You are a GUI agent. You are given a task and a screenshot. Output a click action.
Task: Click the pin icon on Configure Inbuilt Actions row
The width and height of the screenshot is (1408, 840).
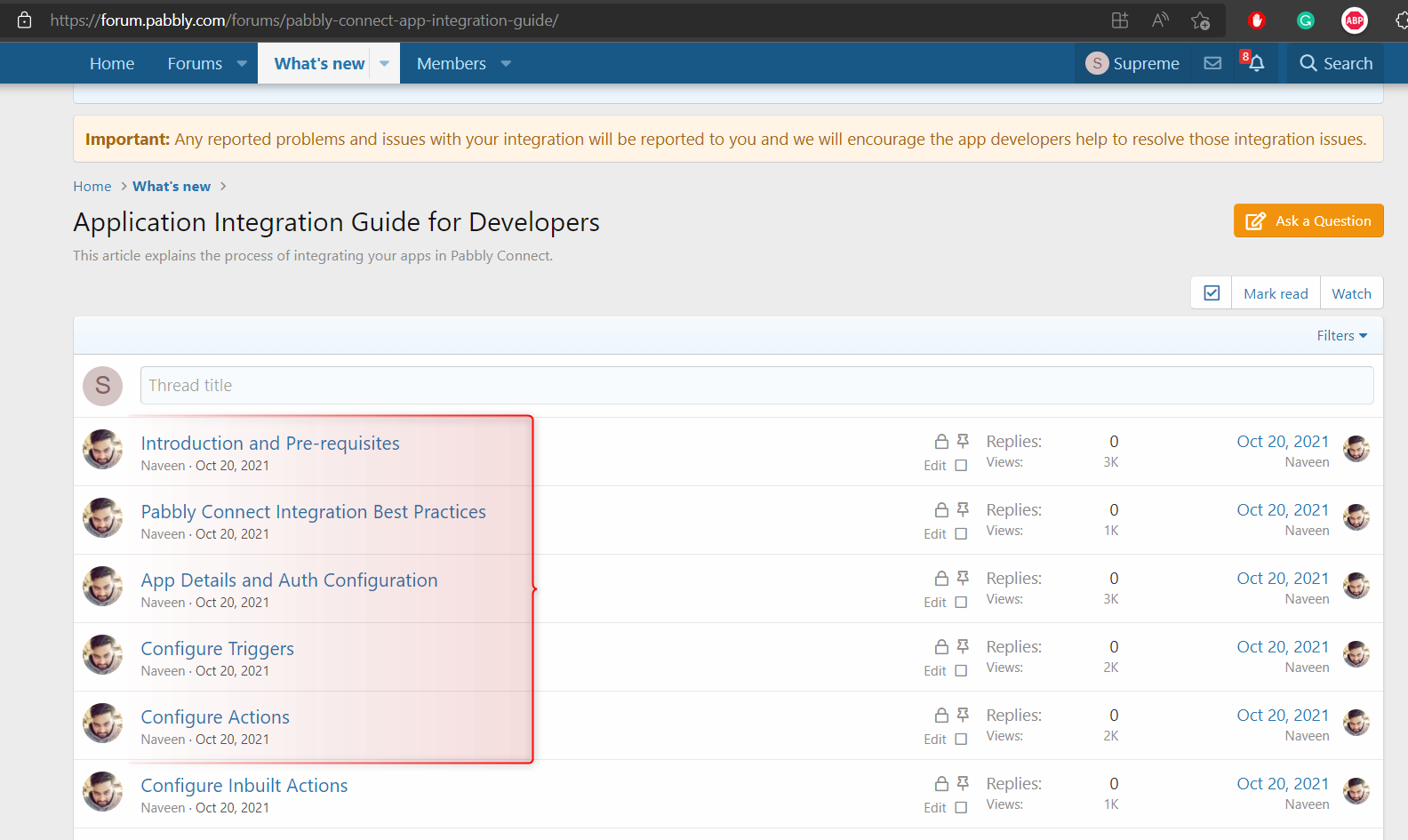tap(963, 783)
